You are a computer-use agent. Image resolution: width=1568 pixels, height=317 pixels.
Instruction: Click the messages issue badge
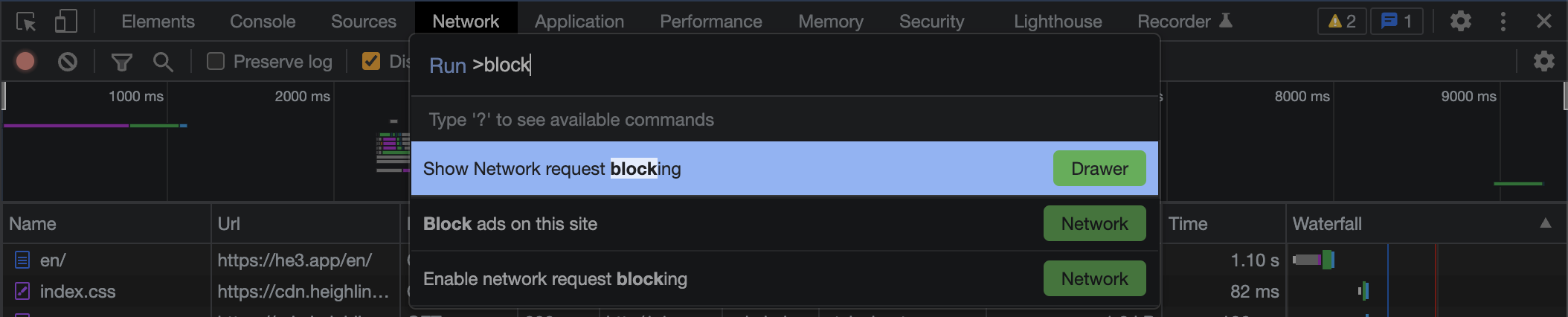pos(1396,22)
